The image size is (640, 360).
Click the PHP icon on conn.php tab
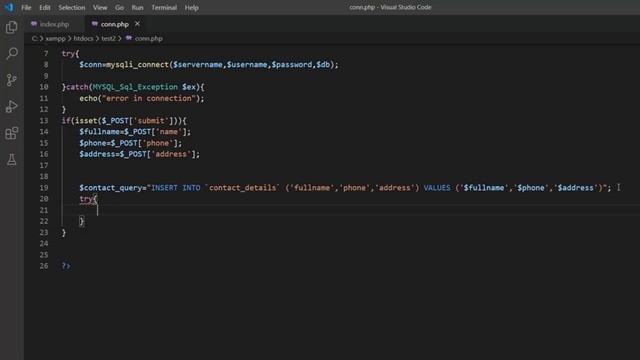95,24
